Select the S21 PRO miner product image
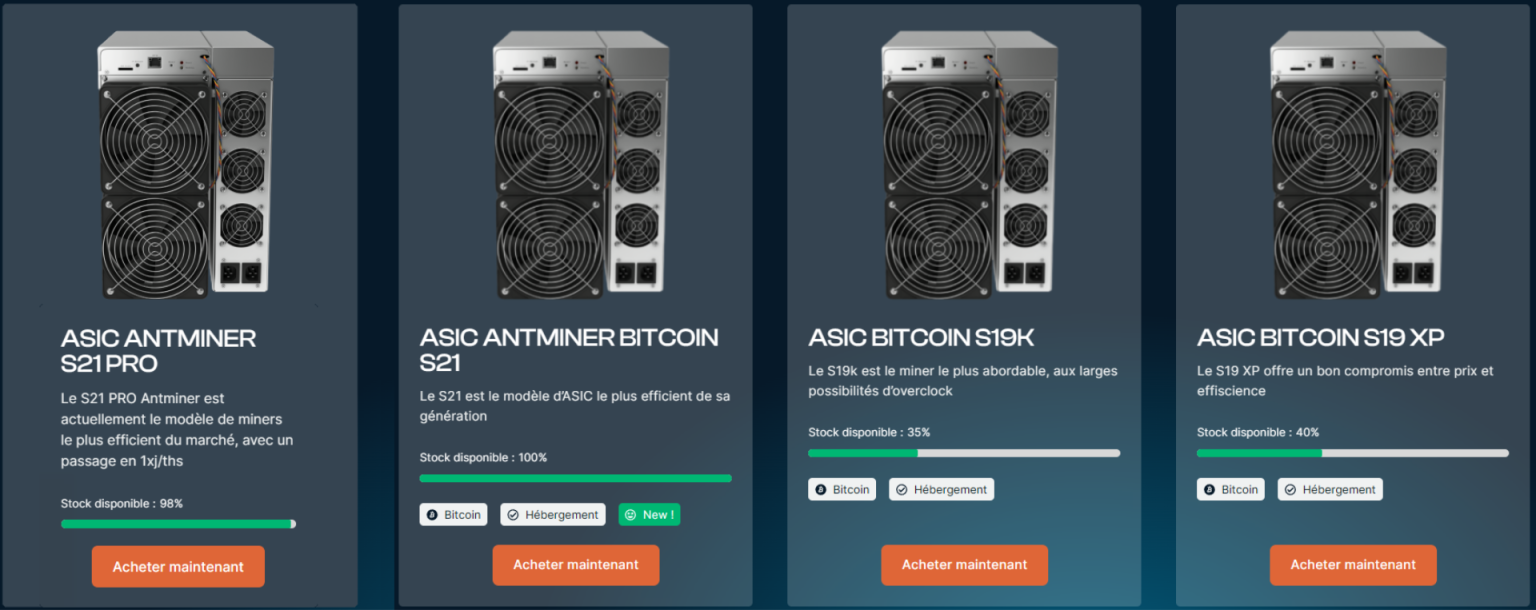Image resolution: width=1536 pixels, height=610 pixels. click(186, 164)
